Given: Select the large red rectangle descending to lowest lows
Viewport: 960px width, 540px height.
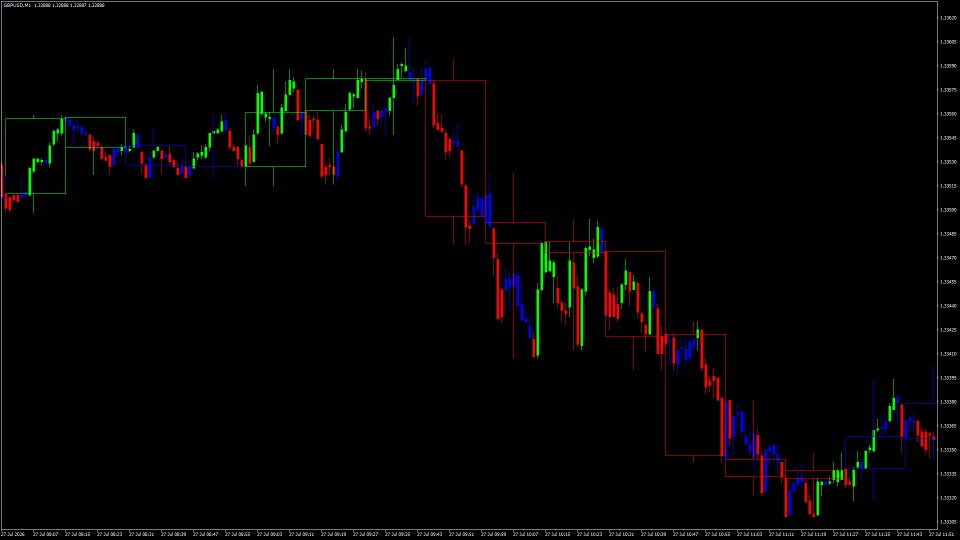Looking at the screenshot, I should (696, 395).
